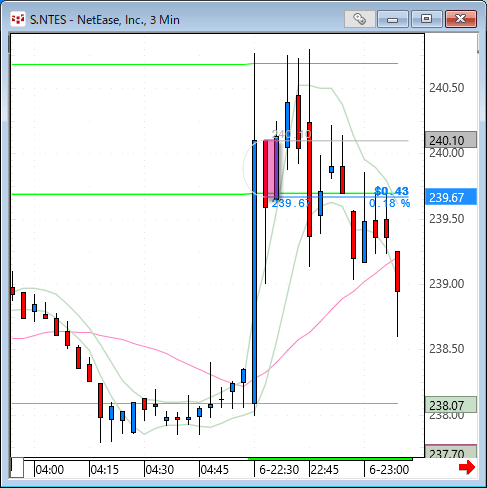This screenshot has height=488, width=487.
Task: Select the pink highlighted candle marker
Action: tap(271, 168)
